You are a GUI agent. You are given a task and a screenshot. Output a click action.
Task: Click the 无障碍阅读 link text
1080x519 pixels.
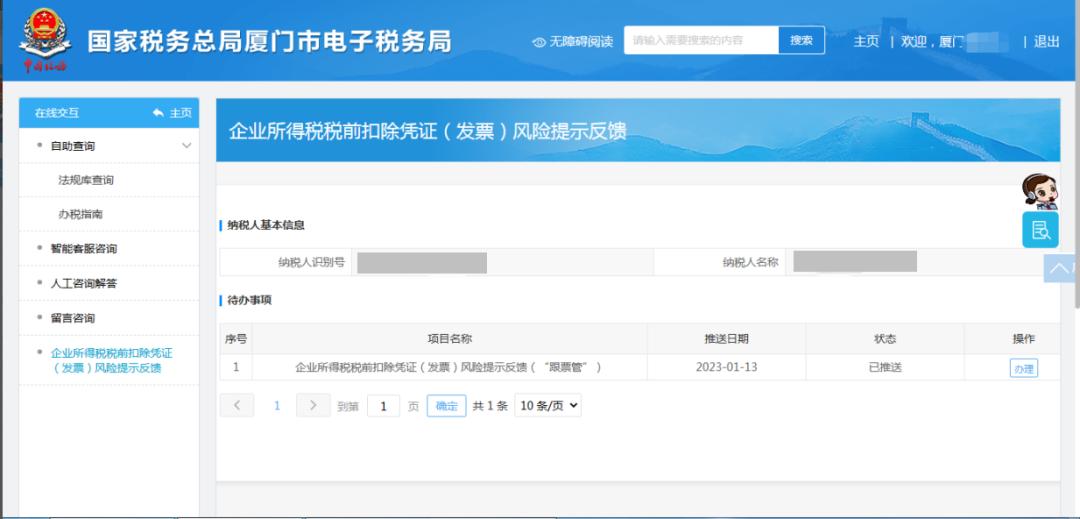581,42
